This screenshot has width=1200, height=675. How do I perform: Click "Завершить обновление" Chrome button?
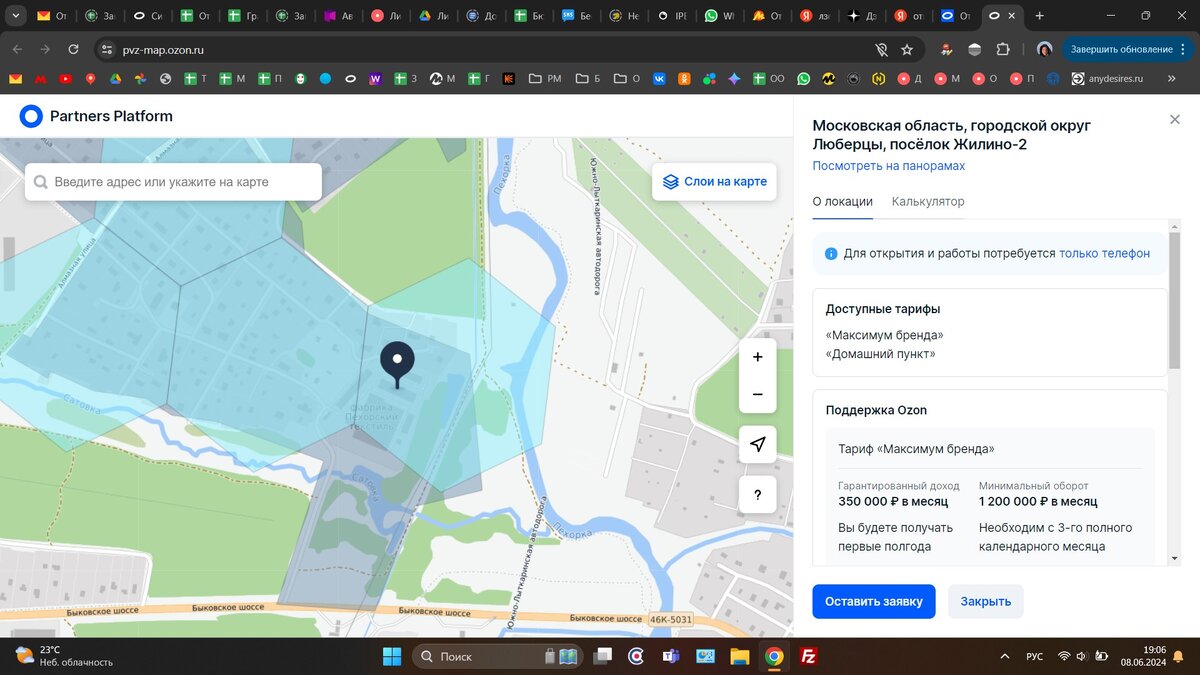coord(1128,49)
